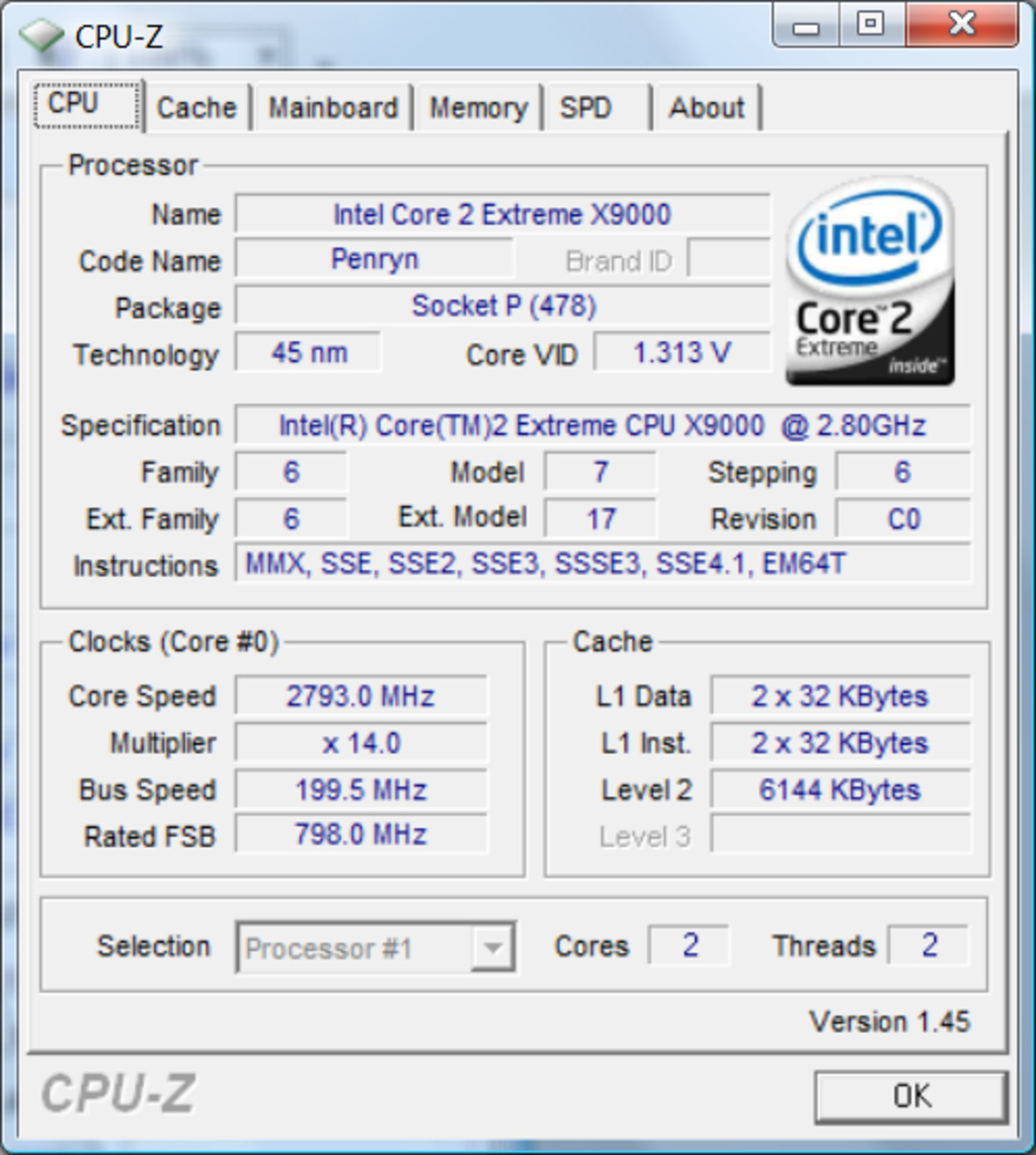Click the CPU-Z diamond icon in title bar

tap(41, 32)
